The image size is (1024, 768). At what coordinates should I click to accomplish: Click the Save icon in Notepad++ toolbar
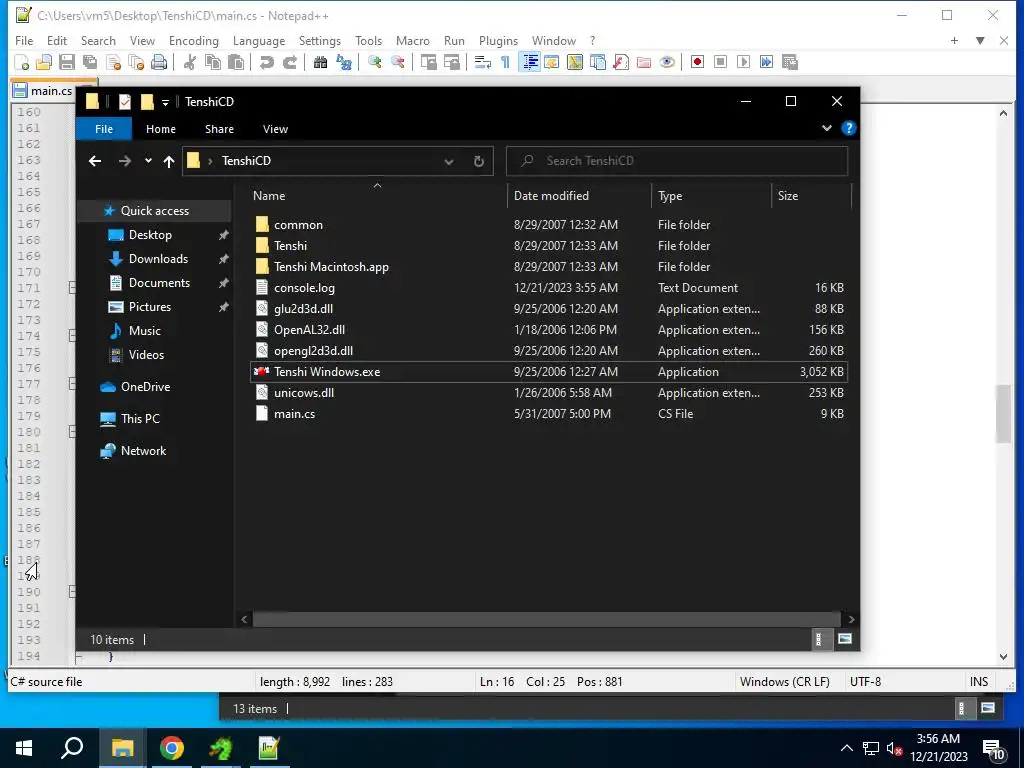[x=67, y=62]
